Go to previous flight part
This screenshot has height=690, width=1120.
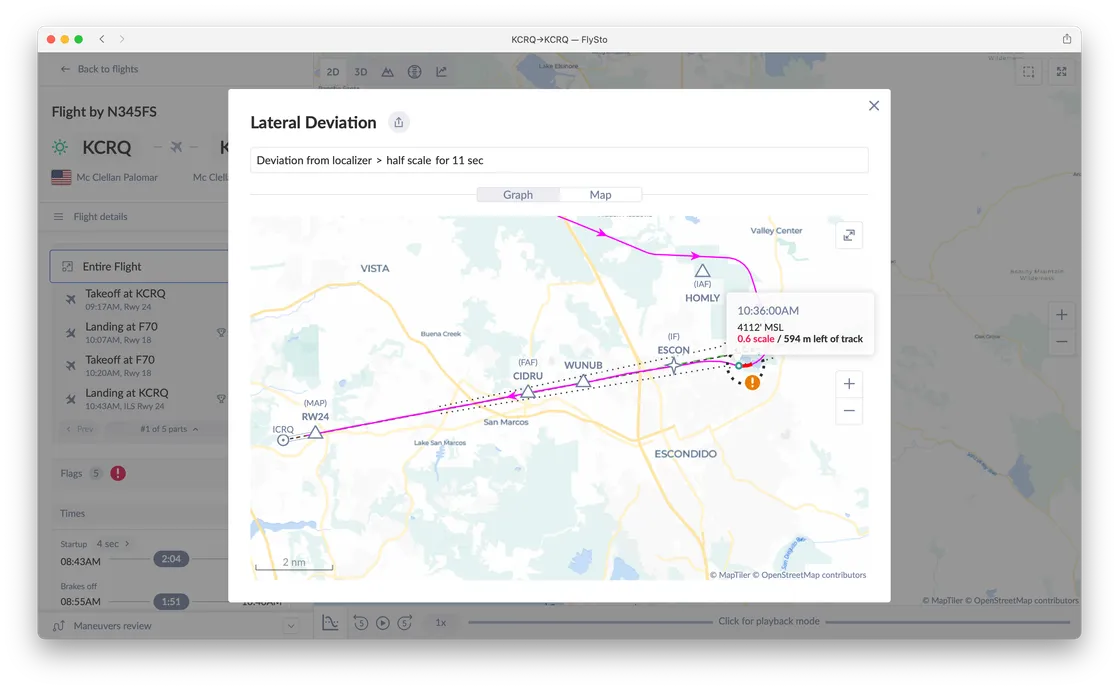(80, 429)
